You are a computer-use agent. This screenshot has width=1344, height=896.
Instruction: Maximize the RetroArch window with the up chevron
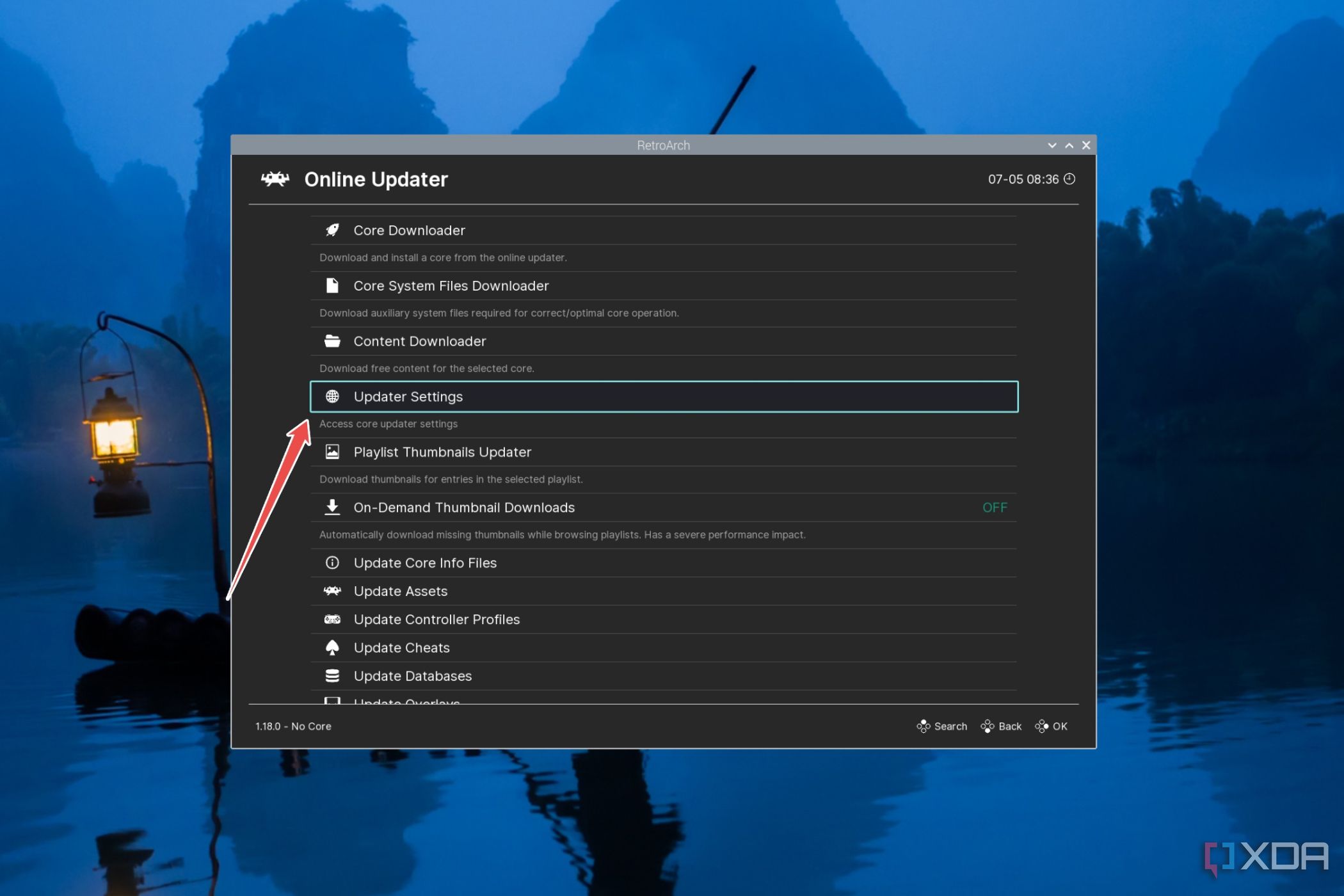[1069, 145]
